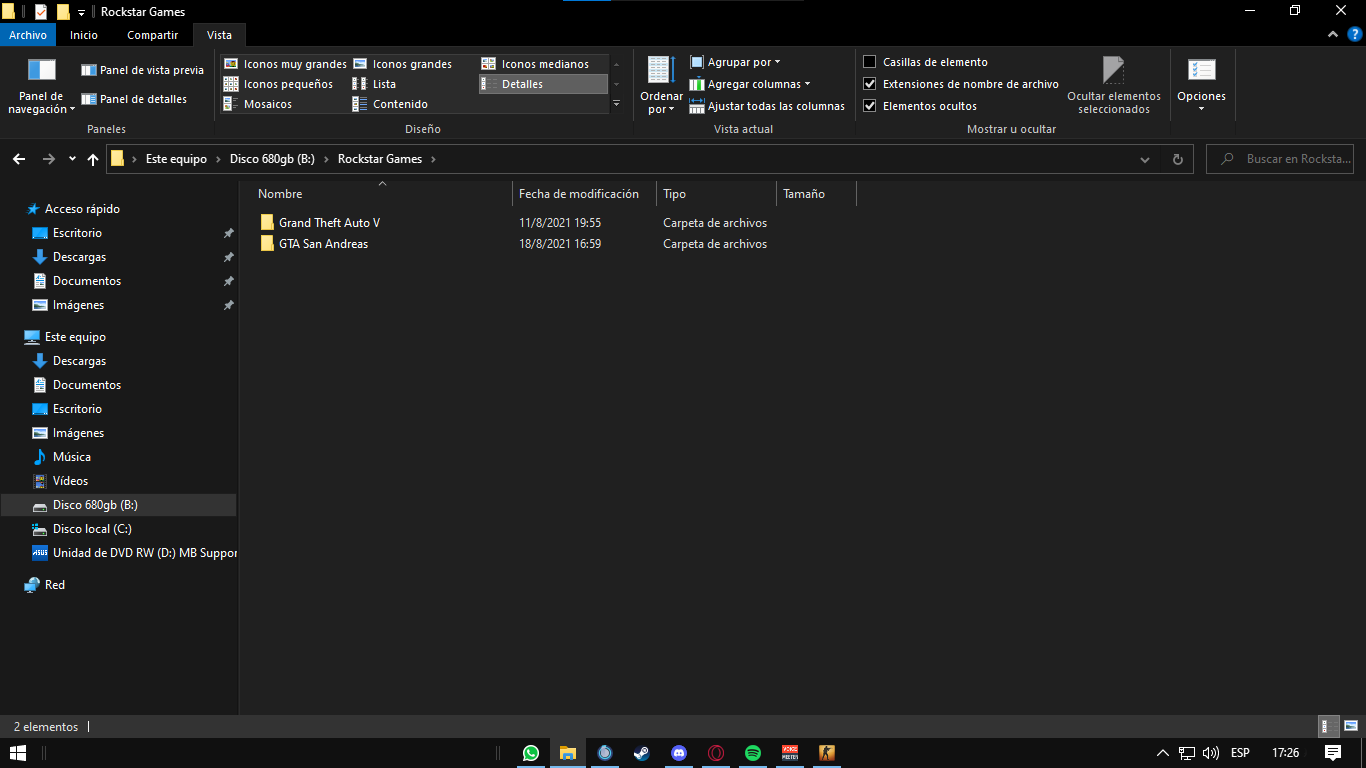This screenshot has width=1366, height=768.
Task: Open the Ordenar por menu
Action: point(661,86)
